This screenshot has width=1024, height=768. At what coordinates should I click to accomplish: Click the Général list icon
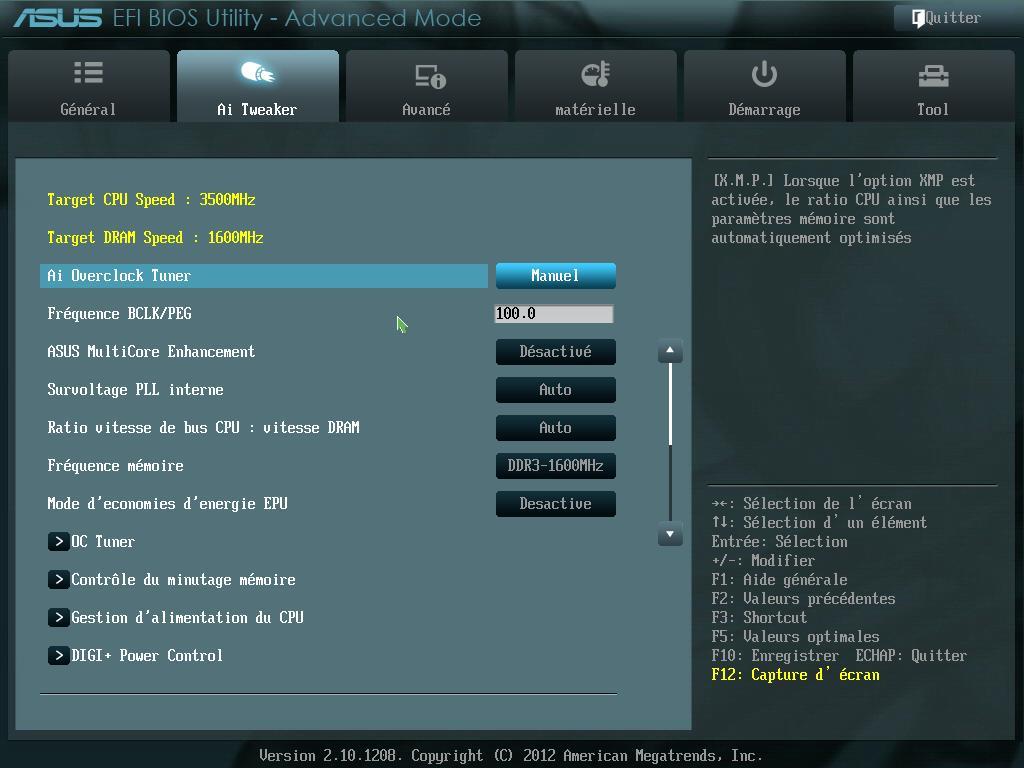pos(88,72)
